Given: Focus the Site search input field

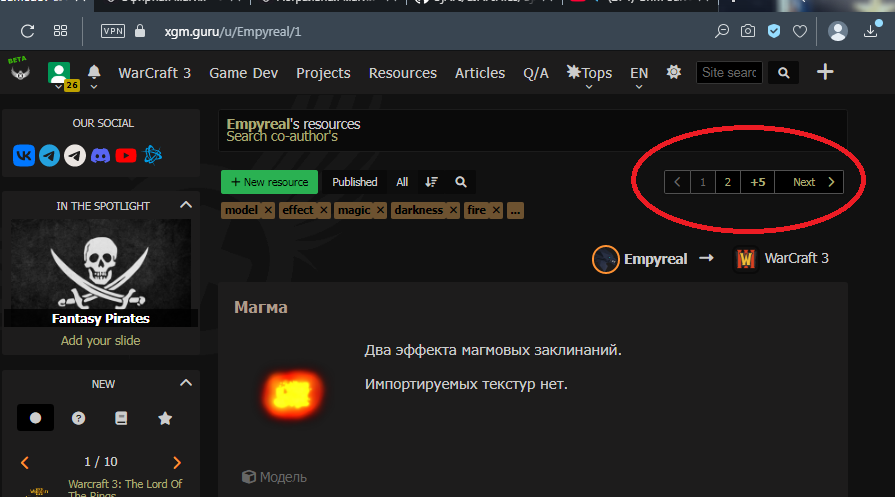Looking at the screenshot, I should click(729, 72).
